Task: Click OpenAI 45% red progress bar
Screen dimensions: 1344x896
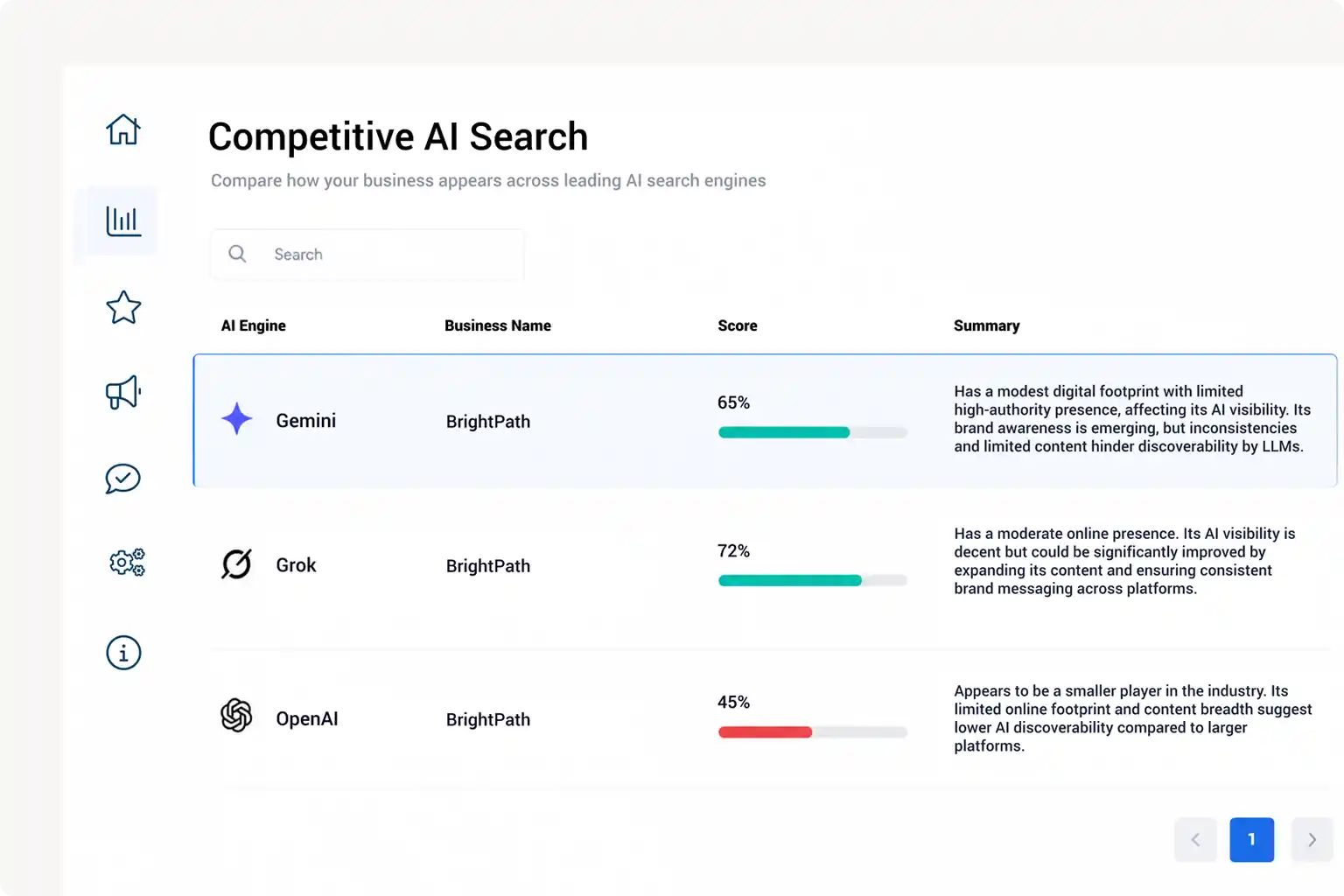Action: coord(813,732)
